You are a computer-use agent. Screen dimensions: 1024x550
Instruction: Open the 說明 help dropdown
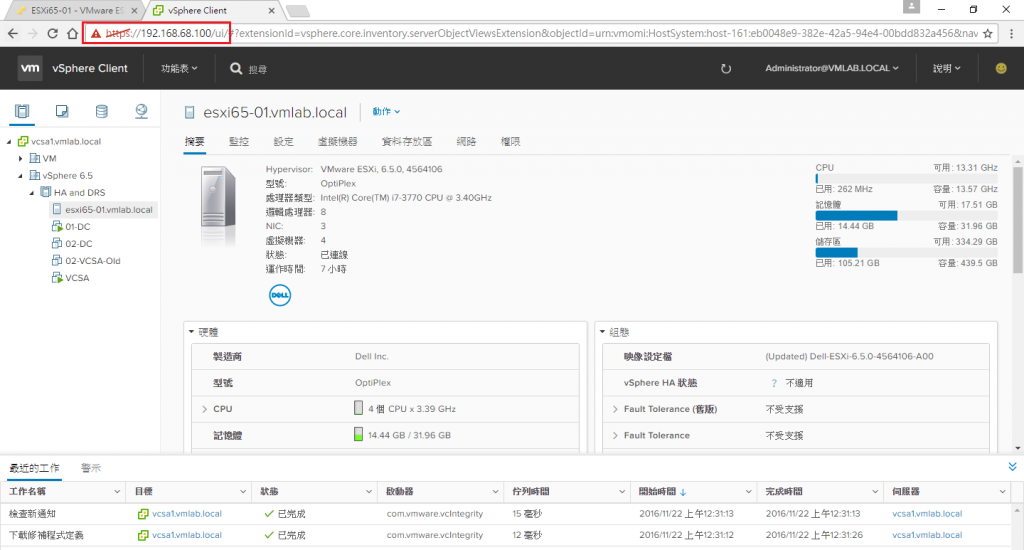(946, 68)
